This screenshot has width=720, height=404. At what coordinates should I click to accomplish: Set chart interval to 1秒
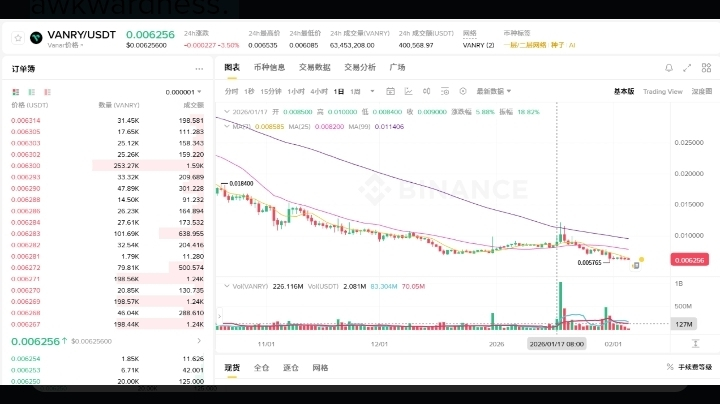(249, 91)
